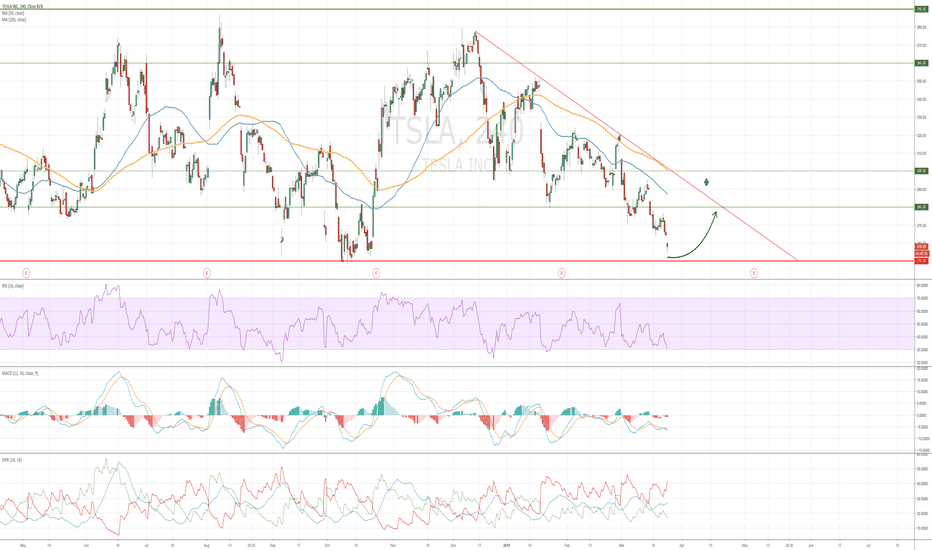Open earnings marker between Oct and Nov
932x550 pixels.
[x=376, y=273]
